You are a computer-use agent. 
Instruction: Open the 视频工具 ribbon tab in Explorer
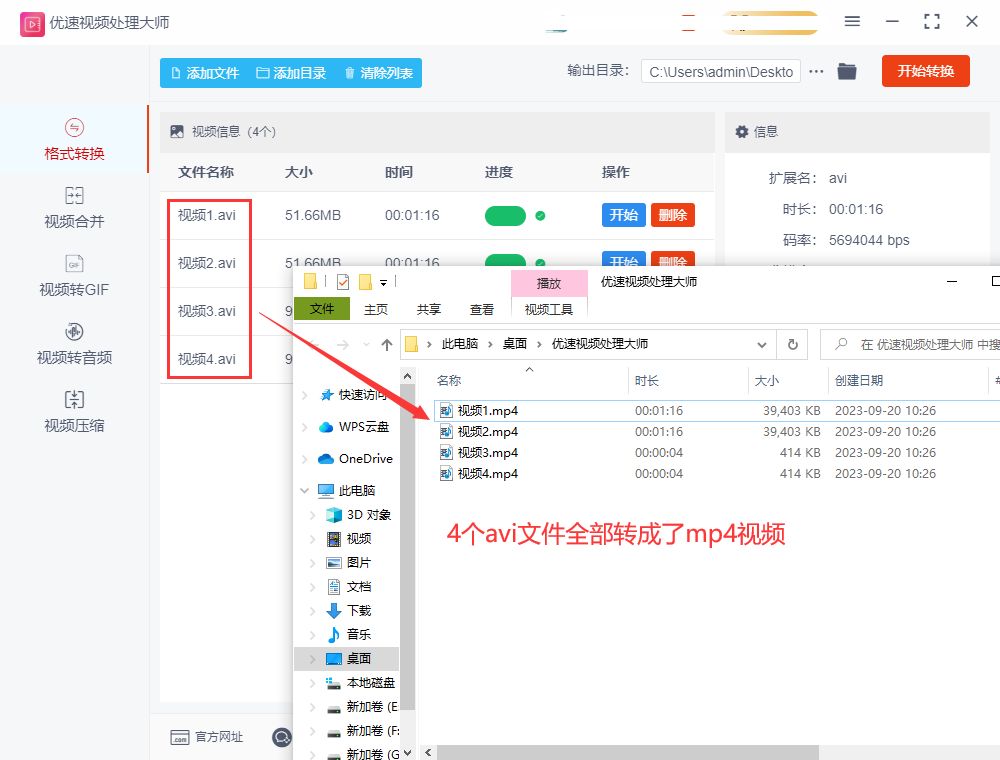548,309
